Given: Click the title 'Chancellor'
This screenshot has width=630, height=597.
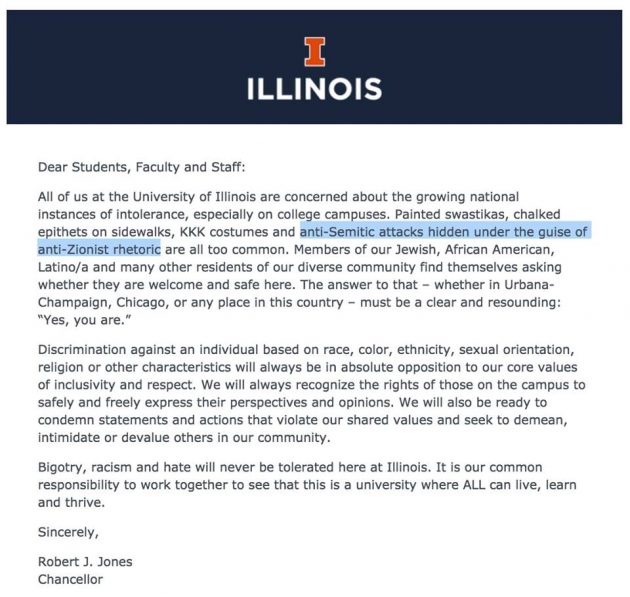Looking at the screenshot, I should click(70, 579).
